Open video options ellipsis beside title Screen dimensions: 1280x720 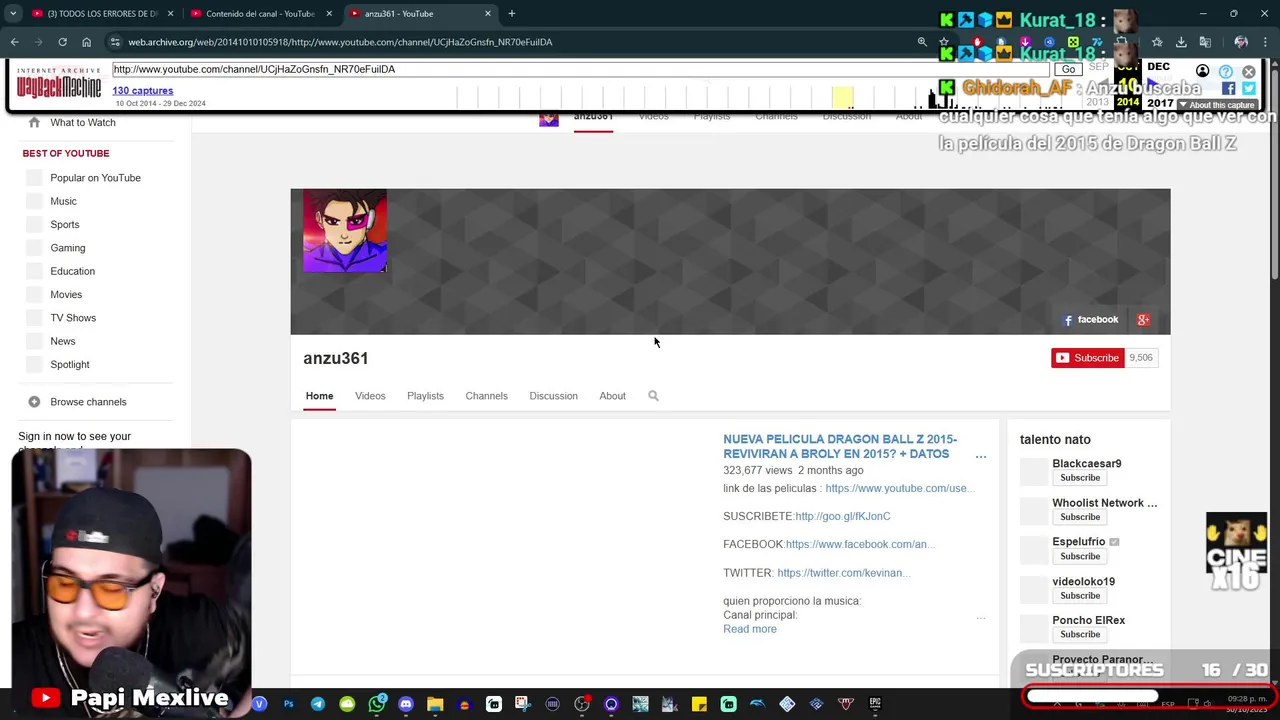point(981,457)
